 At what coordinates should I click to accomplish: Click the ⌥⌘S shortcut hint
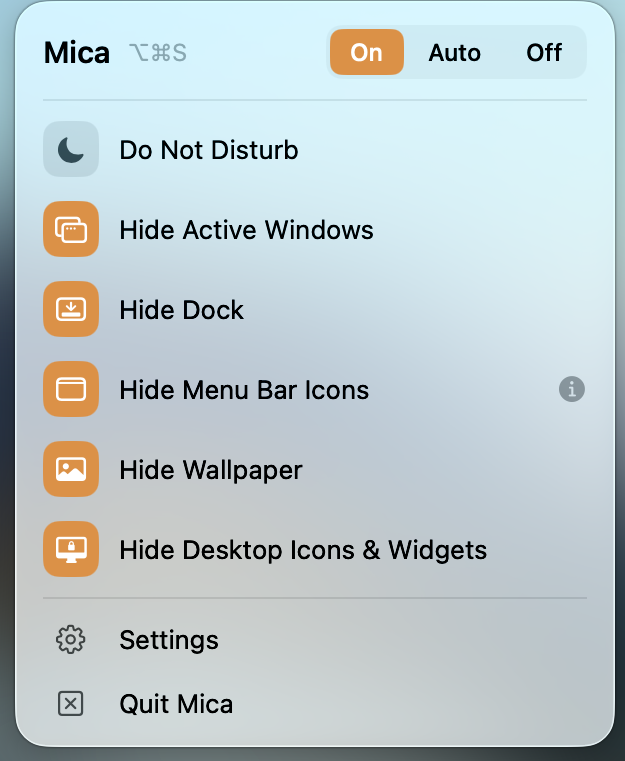click(158, 52)
